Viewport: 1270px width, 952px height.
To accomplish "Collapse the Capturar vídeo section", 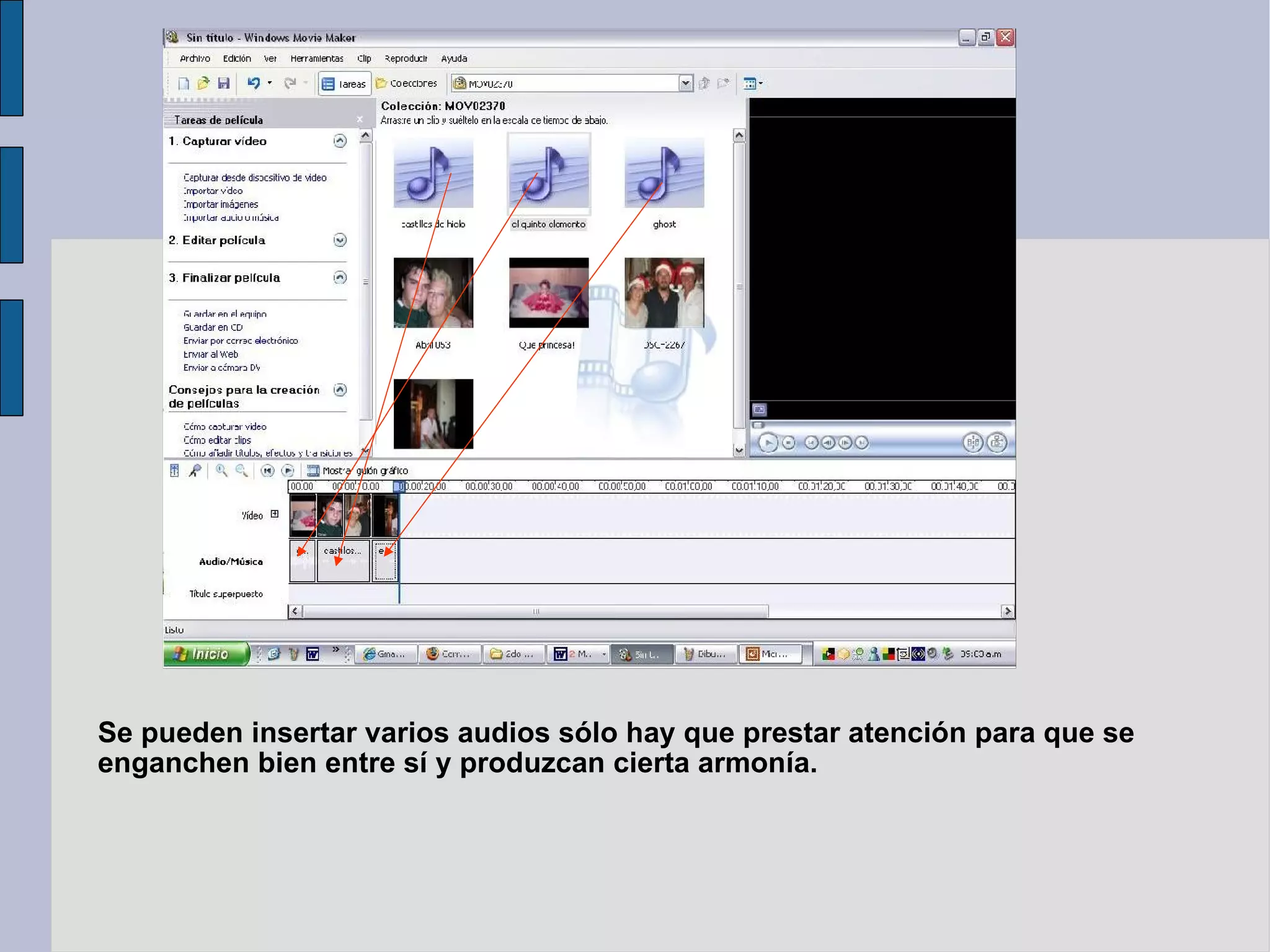I will 340,141.
